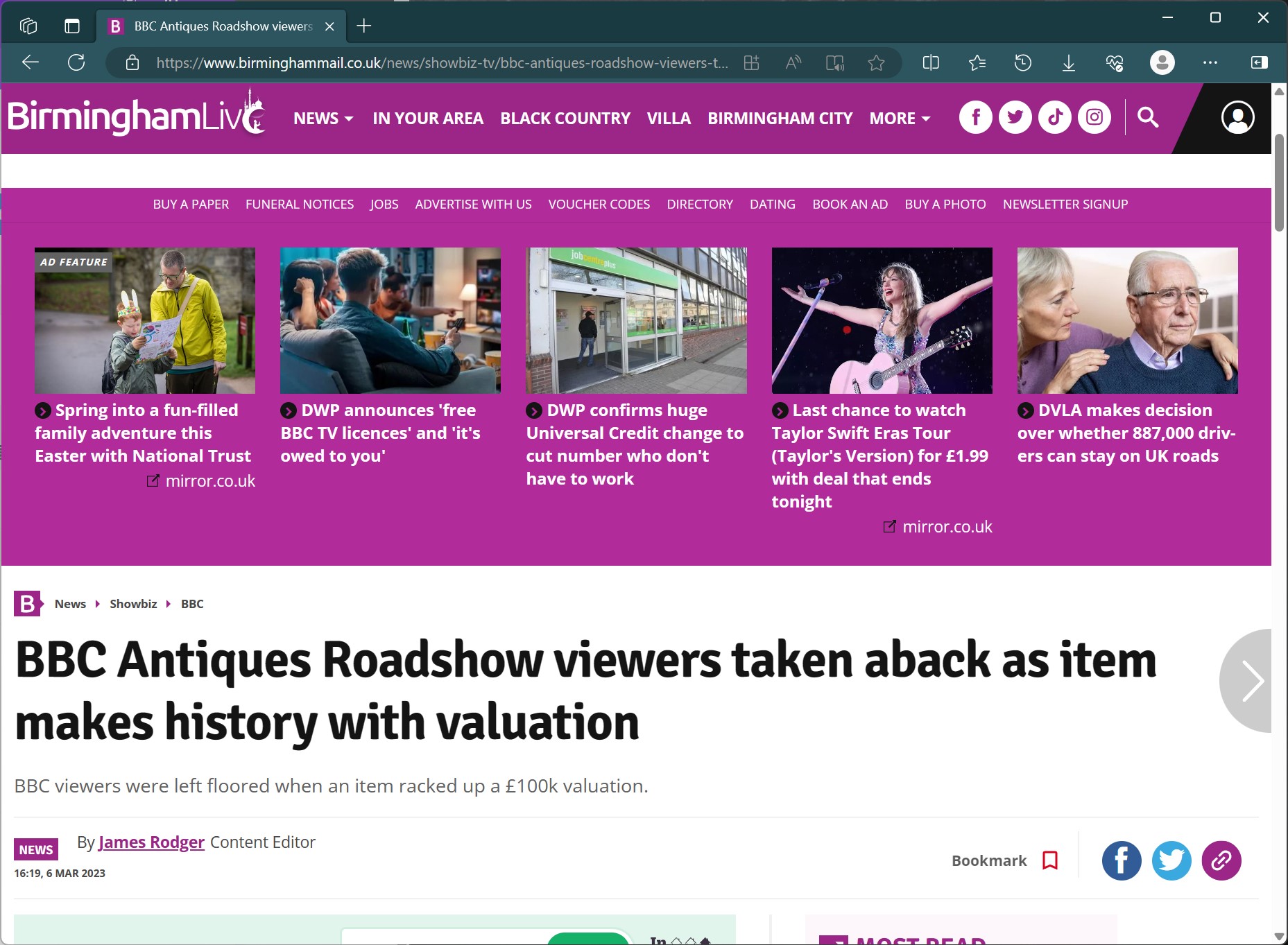The height and width of the screenshot is (945, 1288).
Task: Open Universal Credit jobcentre story thumbnail
Action: point(636,320)
